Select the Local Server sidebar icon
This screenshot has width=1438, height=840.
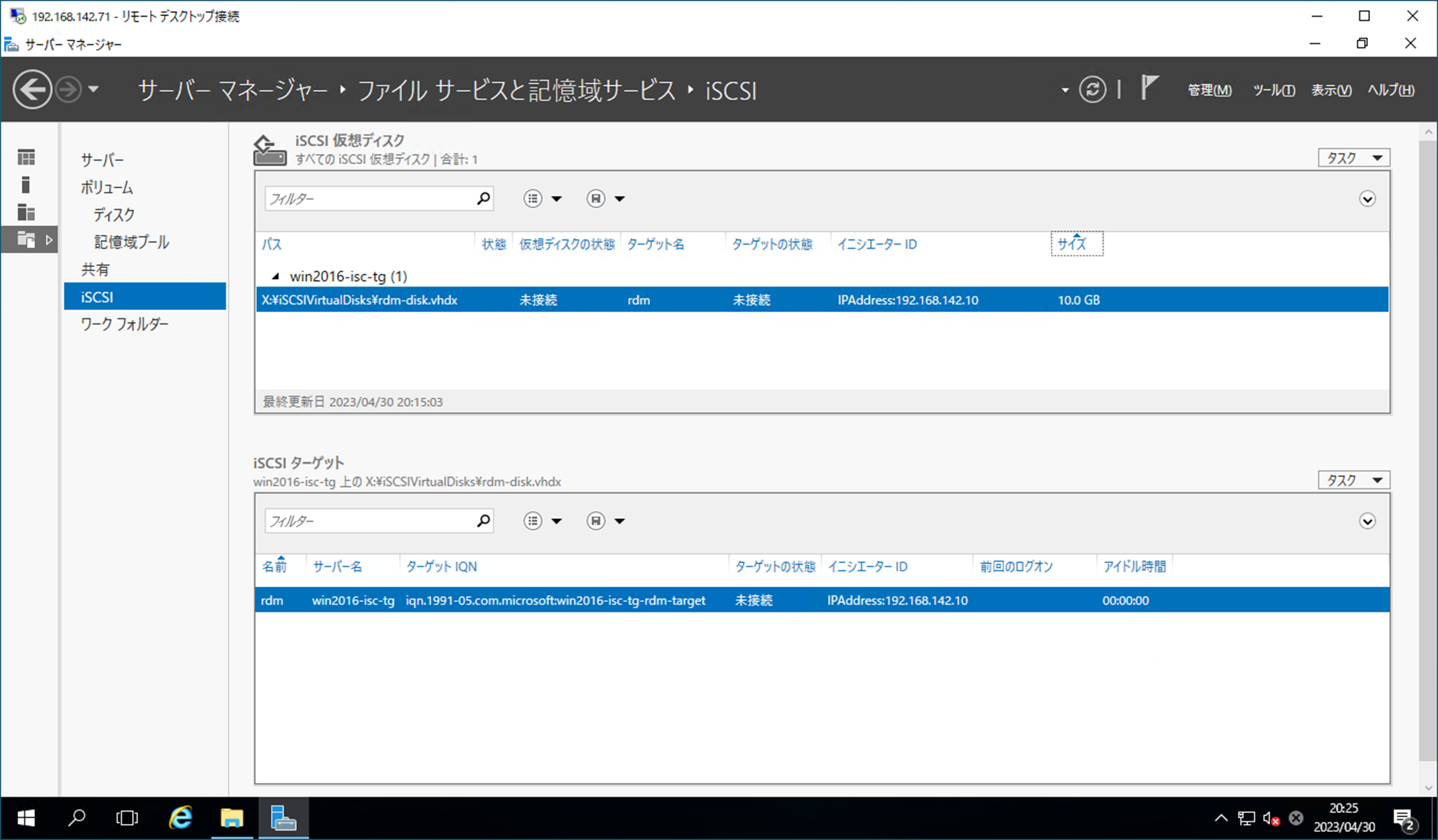point(27,185)
